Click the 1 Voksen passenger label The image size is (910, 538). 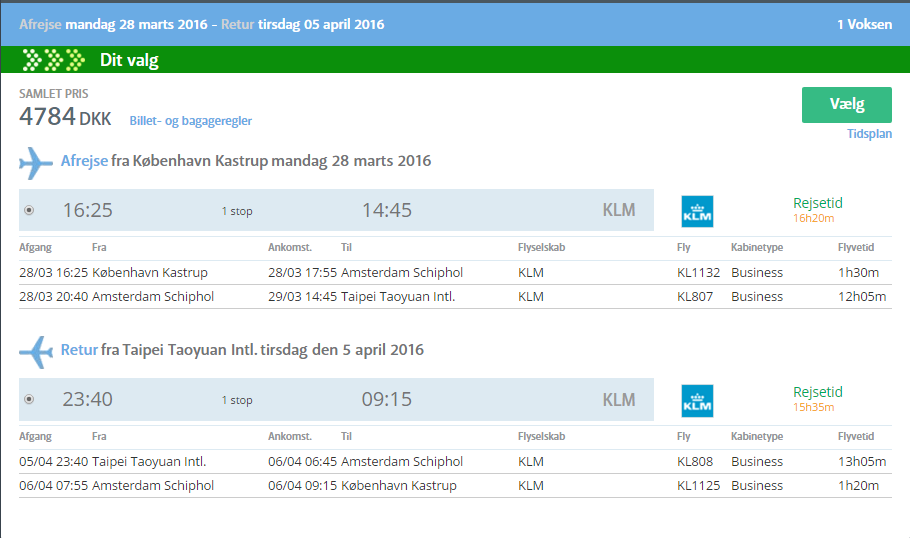click(x=864, y=24)
